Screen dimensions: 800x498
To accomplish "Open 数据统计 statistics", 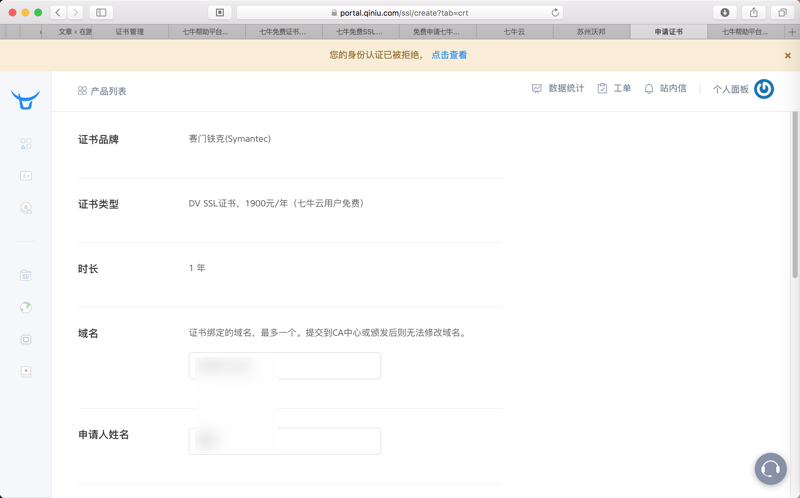I will [x=558, y=88].
